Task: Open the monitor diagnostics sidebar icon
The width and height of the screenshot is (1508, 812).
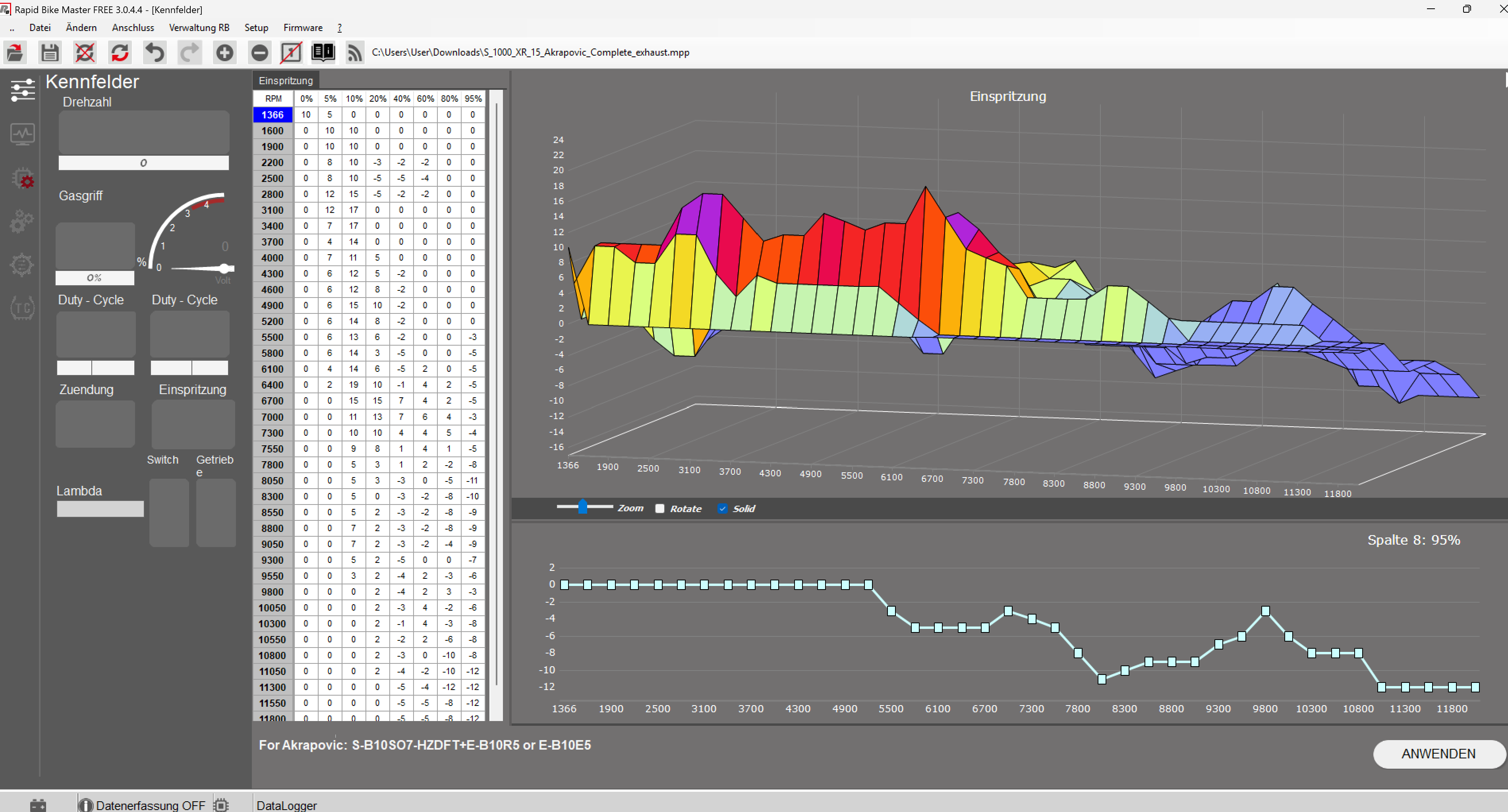Action: [22, 134]
